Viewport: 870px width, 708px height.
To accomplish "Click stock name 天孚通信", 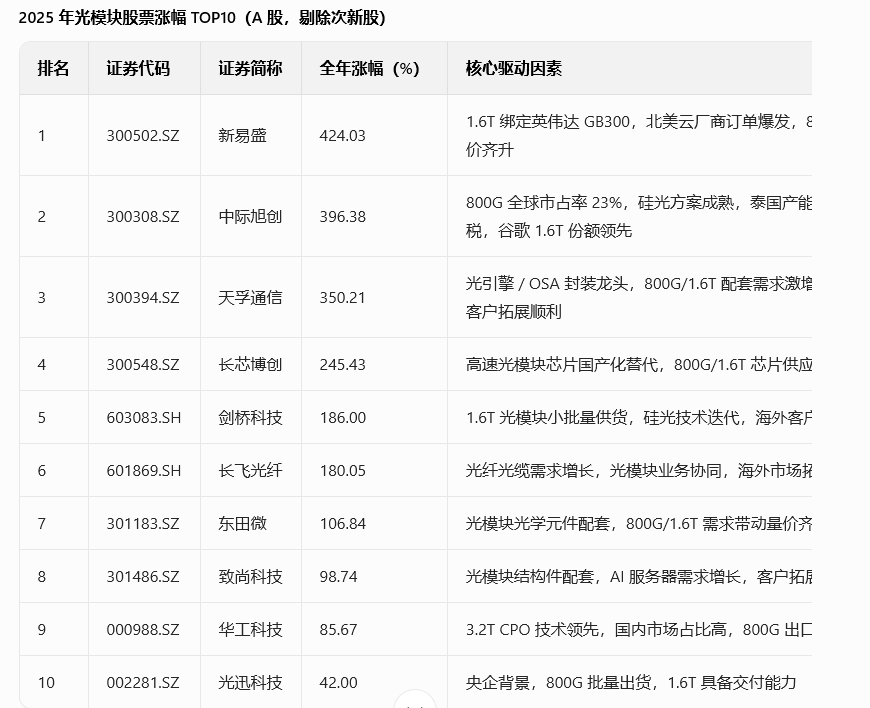I will [x=250, y=297].
